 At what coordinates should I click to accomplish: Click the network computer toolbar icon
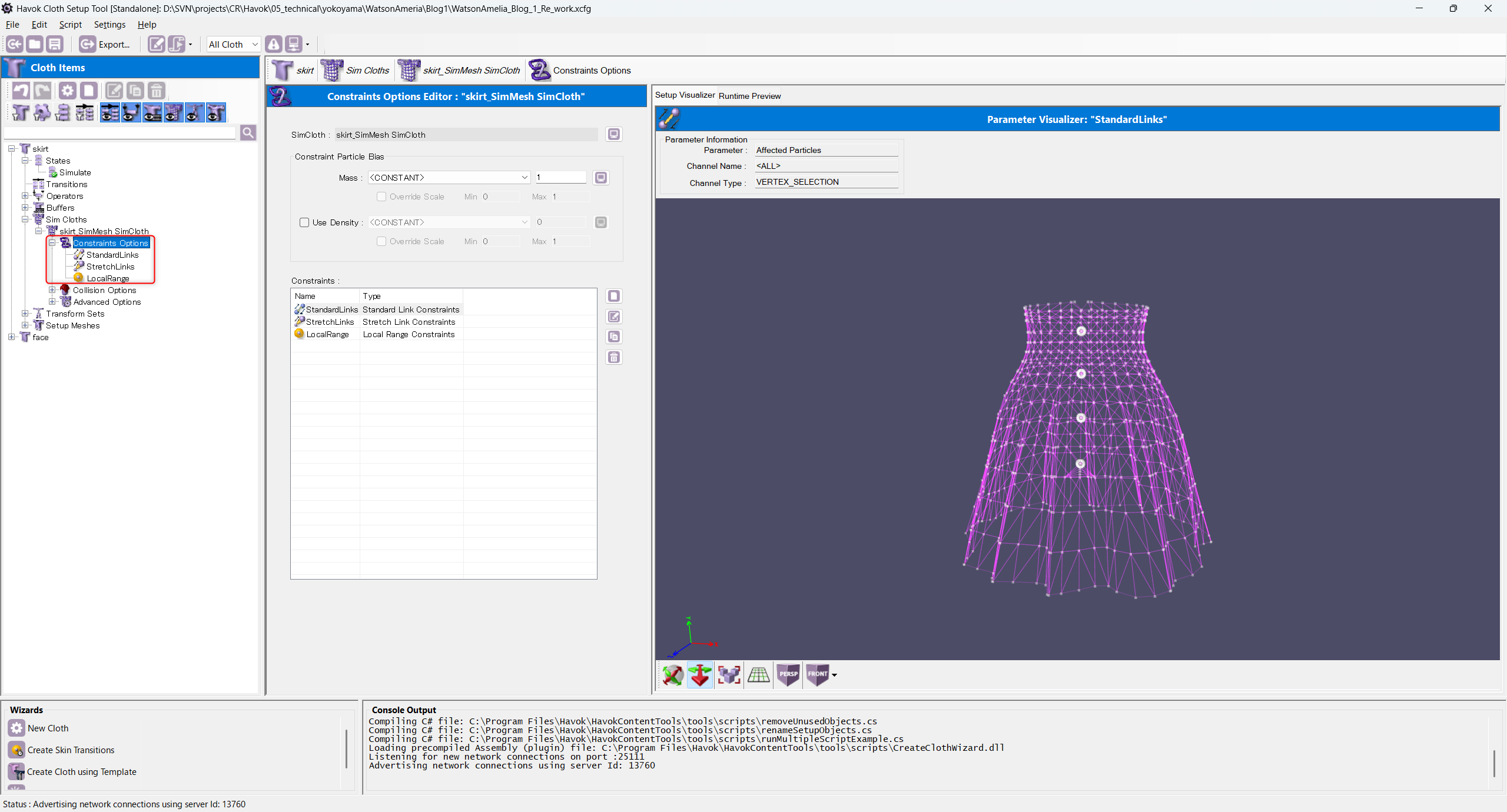click(x=294, y=44)
